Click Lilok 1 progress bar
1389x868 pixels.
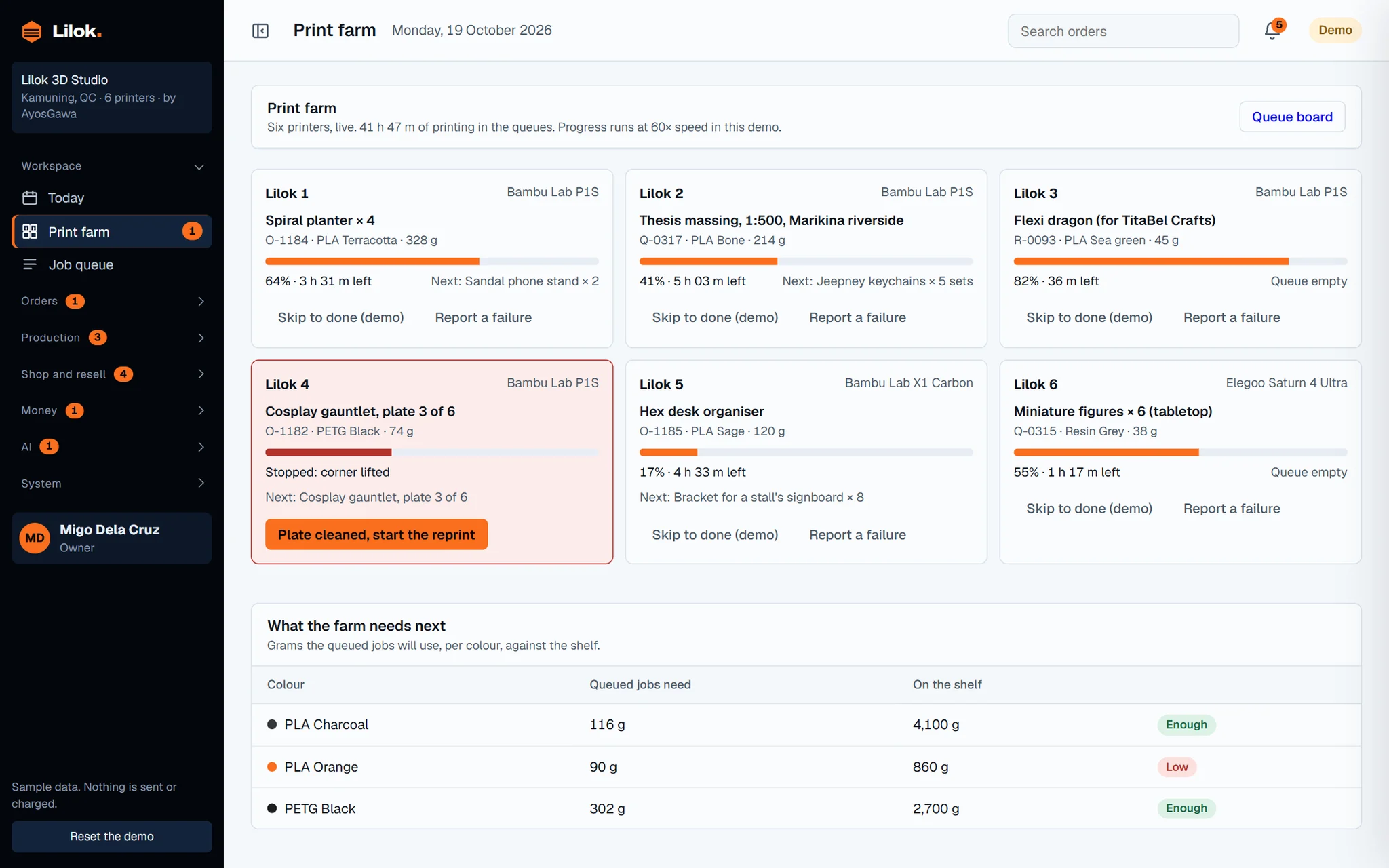pos(432,261)
